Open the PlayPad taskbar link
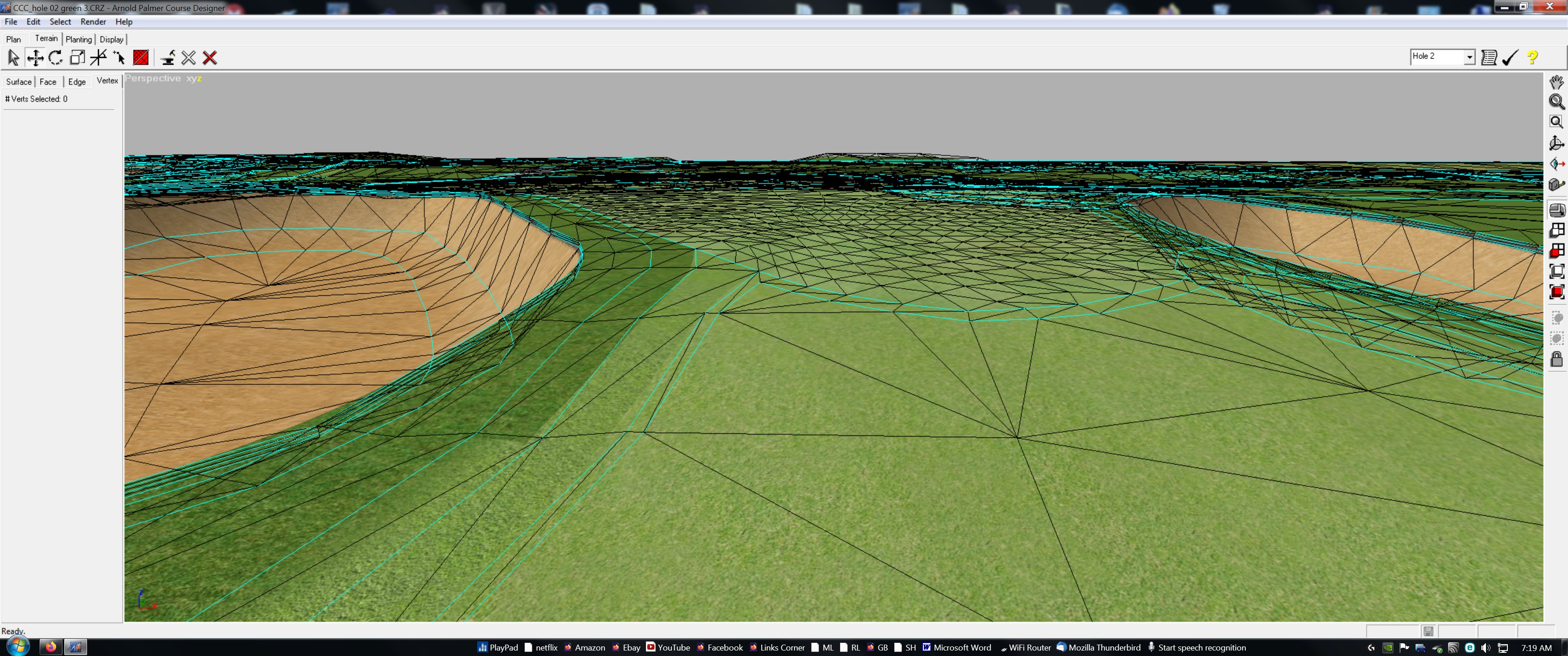The height and width of the screenshot is (656, 1568). click(x=498, y=647)
